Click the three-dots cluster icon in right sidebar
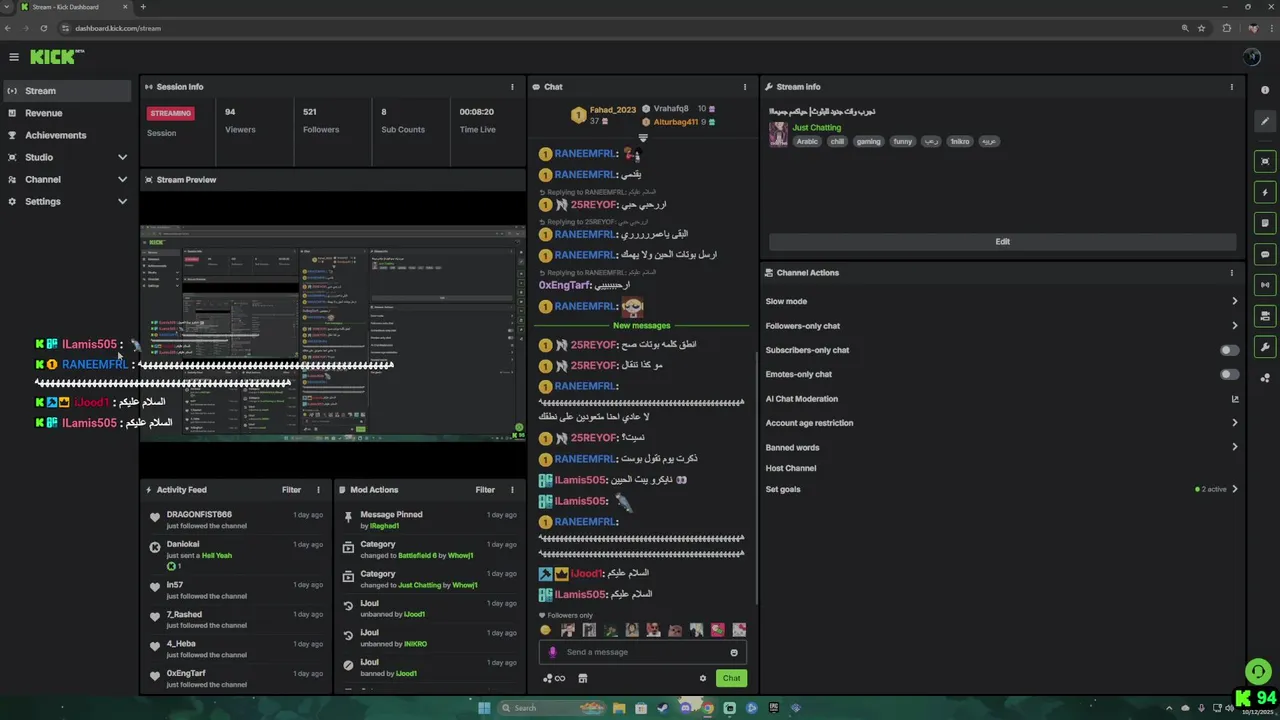Screen dimensions: 1280x720 click(1265, 378)
